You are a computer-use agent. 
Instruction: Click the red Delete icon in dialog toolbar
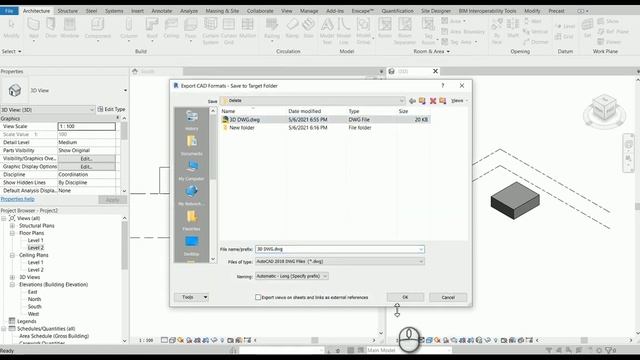pyautogui.click(x=433, y=100)
